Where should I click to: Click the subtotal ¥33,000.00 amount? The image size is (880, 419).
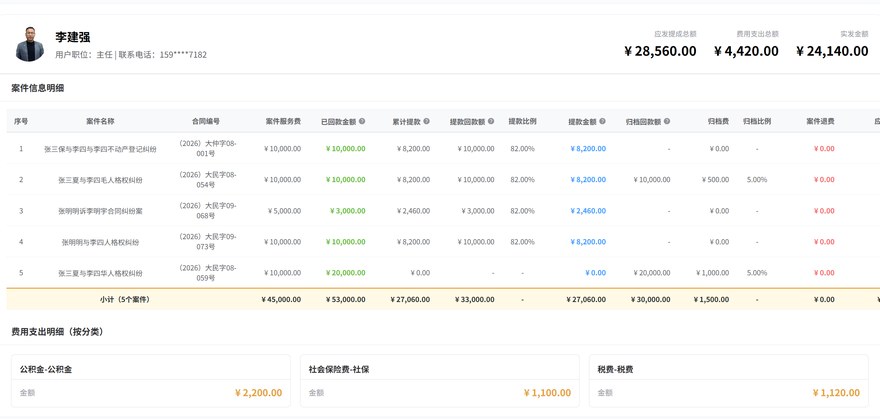[x=475, y=300]
